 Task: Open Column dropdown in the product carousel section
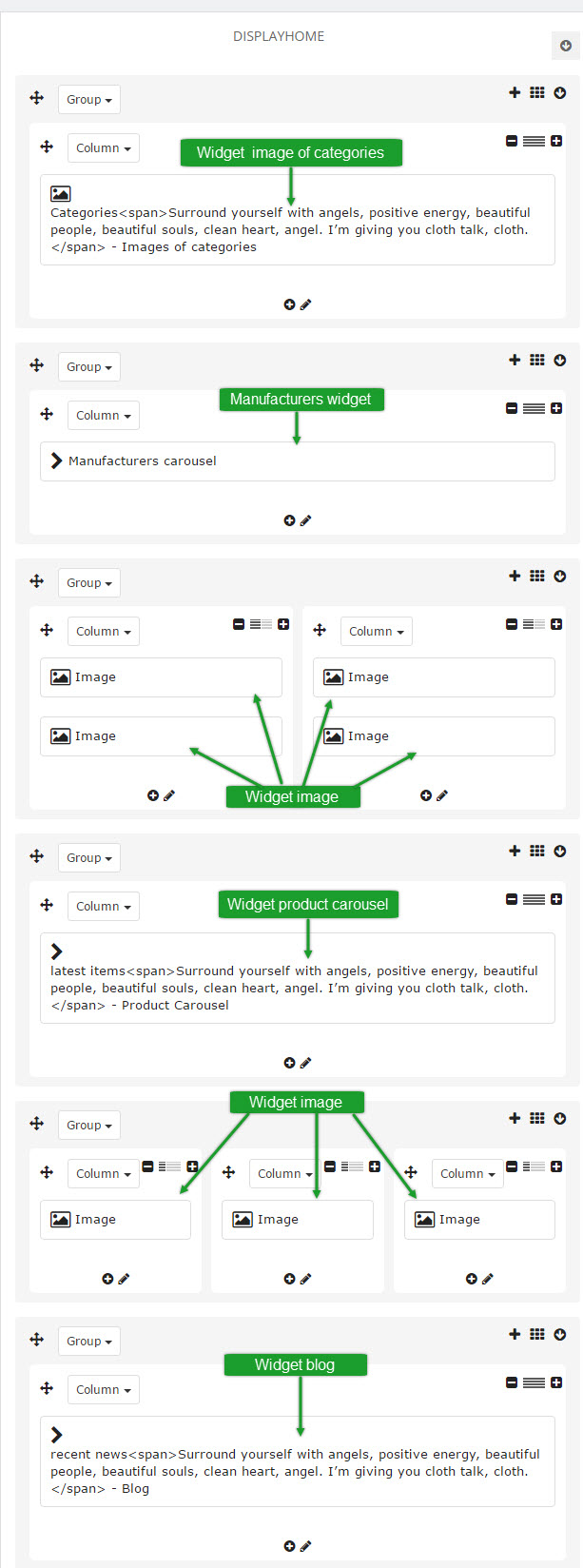point(104,907)
